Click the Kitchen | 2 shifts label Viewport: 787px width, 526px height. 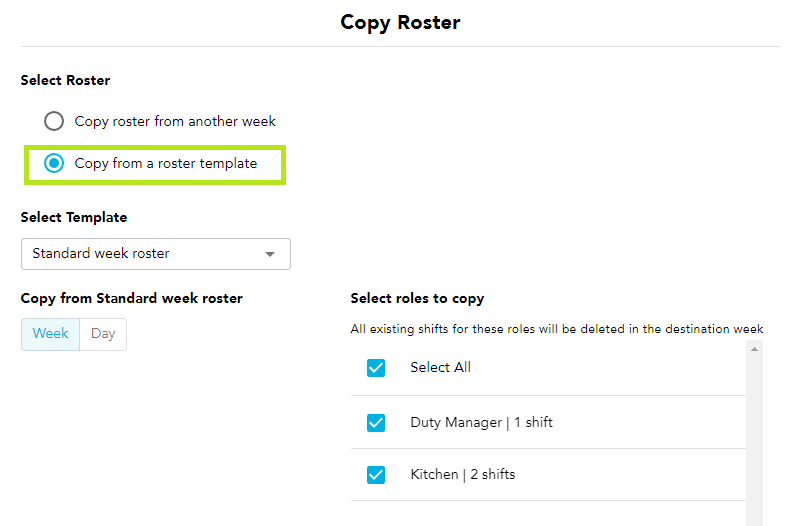point(463,475)
